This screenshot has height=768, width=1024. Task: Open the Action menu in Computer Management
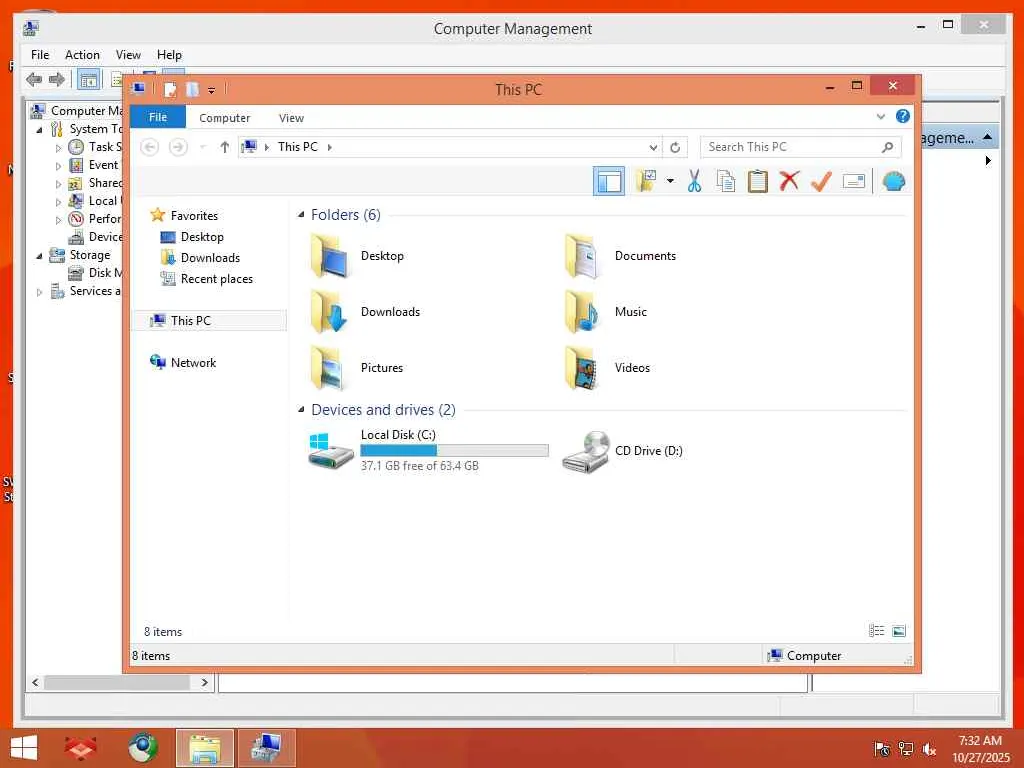coord(82,55)
